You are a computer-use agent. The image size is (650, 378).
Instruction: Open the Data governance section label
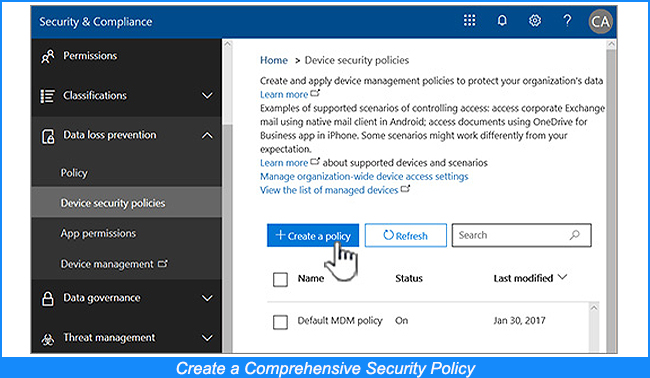pos(102,298)
